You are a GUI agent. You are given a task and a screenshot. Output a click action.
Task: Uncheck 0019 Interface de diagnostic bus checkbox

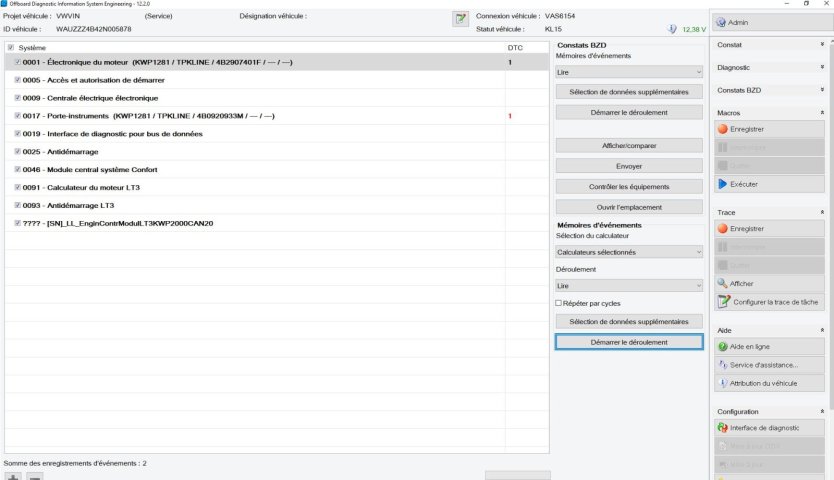[x=18, y=134]
